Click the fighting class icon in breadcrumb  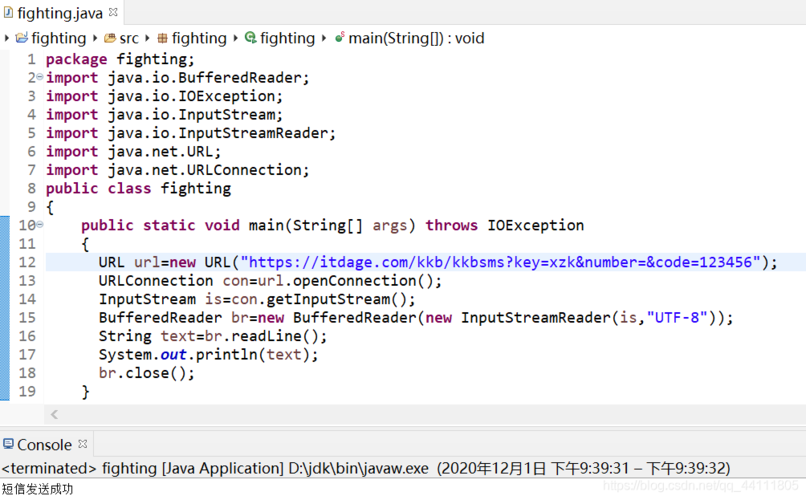250,38
